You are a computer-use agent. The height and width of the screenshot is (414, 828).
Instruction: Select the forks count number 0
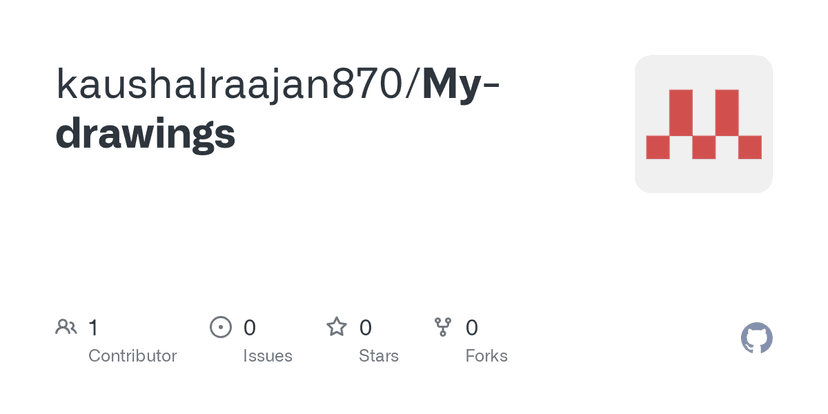point(472,327)
